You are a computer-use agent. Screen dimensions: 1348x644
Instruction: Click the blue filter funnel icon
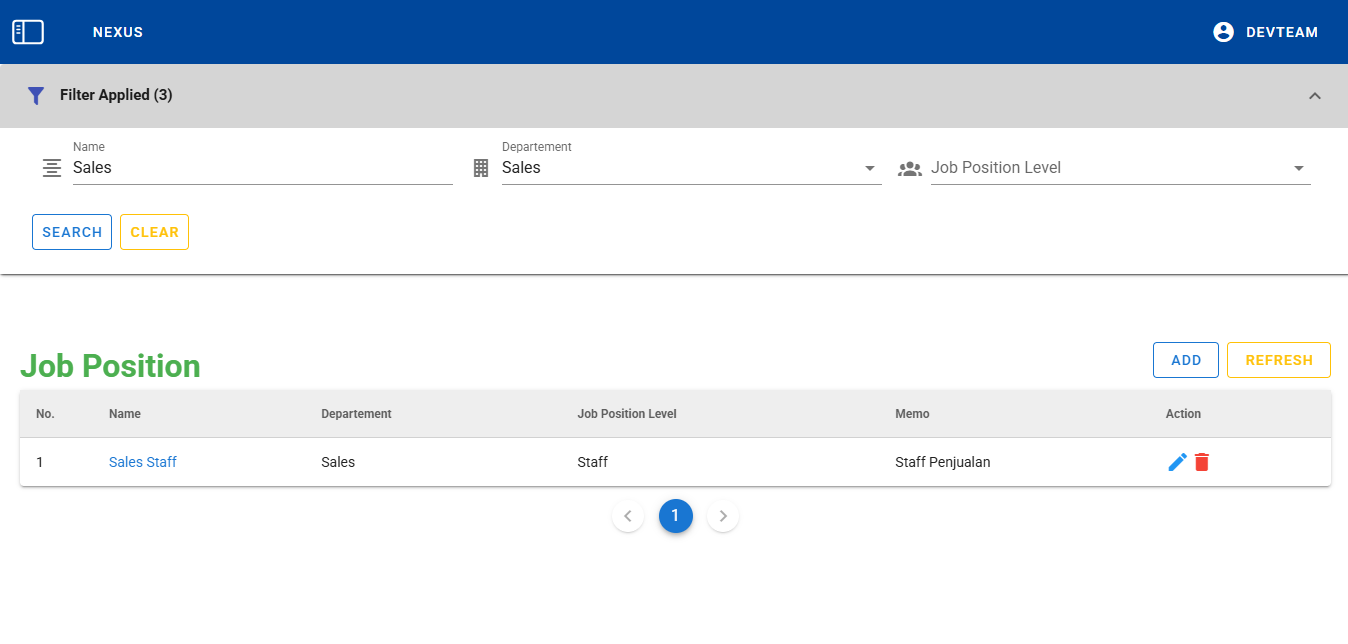click(36, 96)
